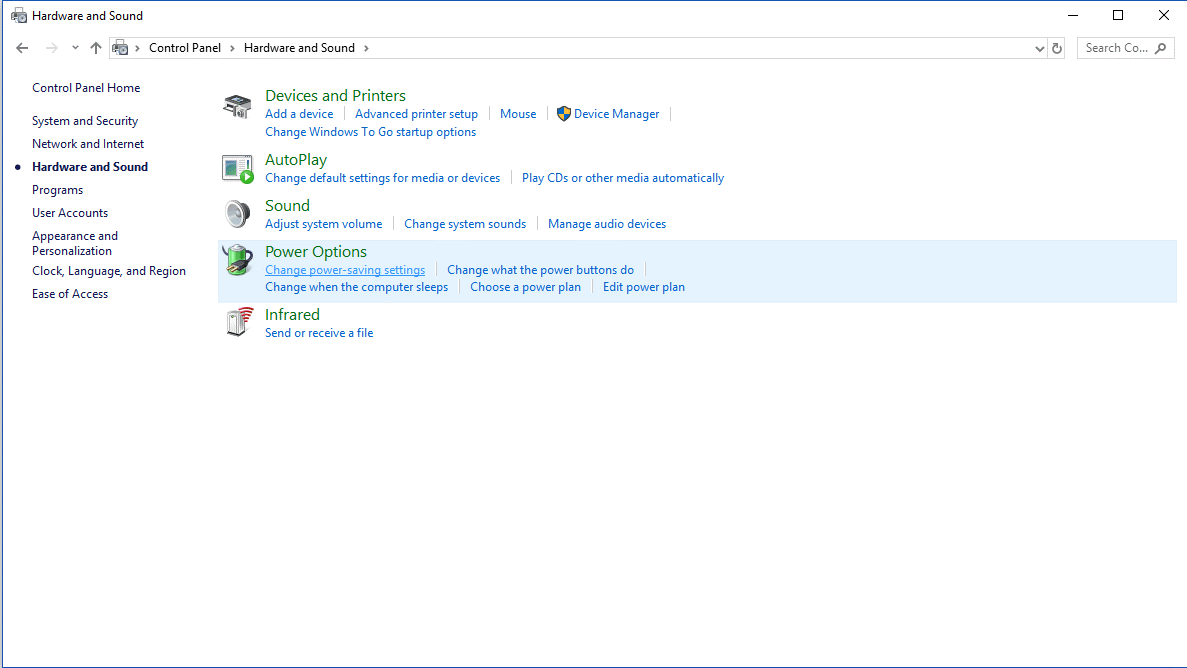Click the title bar window icon
This screenshot has height=668, width=1187.
[19, 15]
